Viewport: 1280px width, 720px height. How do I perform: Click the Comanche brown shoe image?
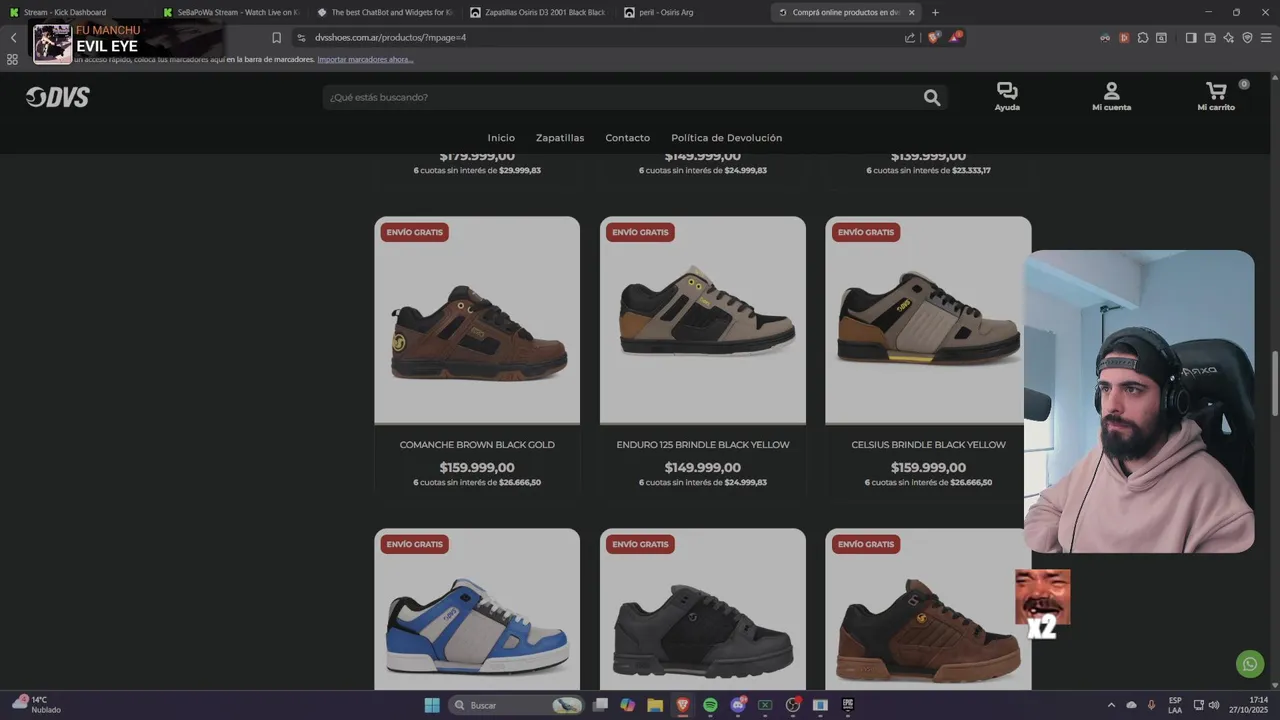point(477,320)
